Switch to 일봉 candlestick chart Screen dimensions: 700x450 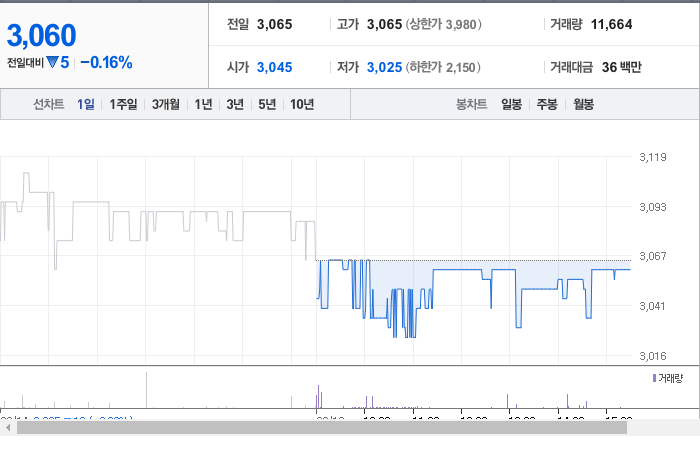tap(512, 104)
